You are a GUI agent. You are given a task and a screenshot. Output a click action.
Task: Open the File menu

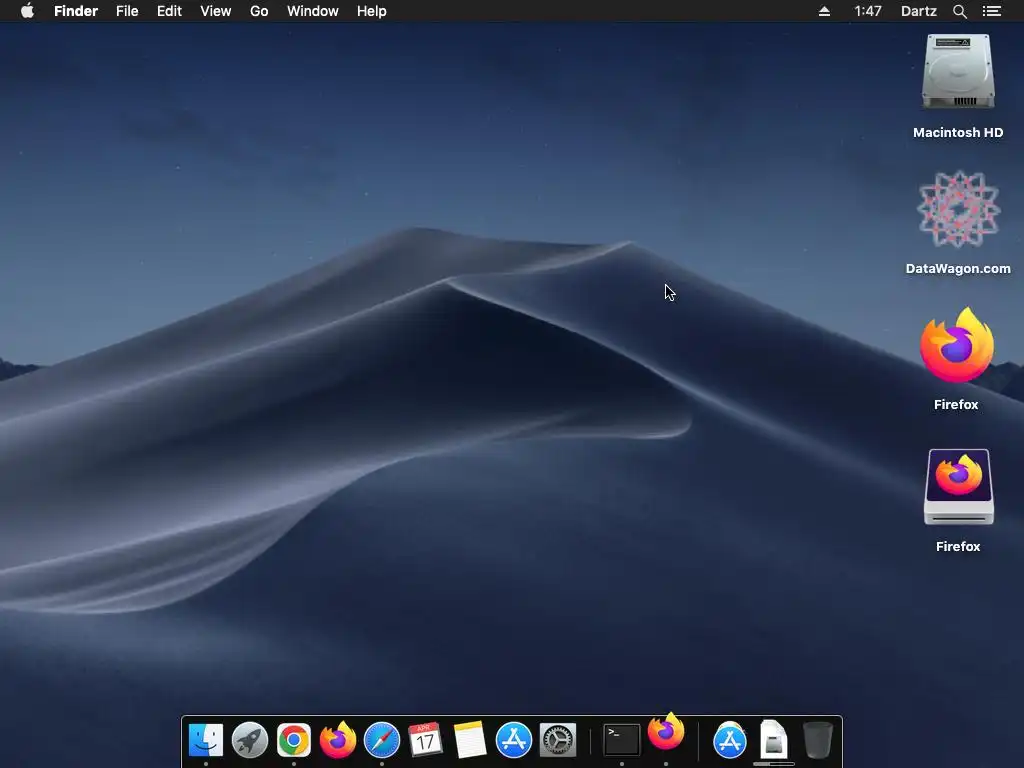127,11
